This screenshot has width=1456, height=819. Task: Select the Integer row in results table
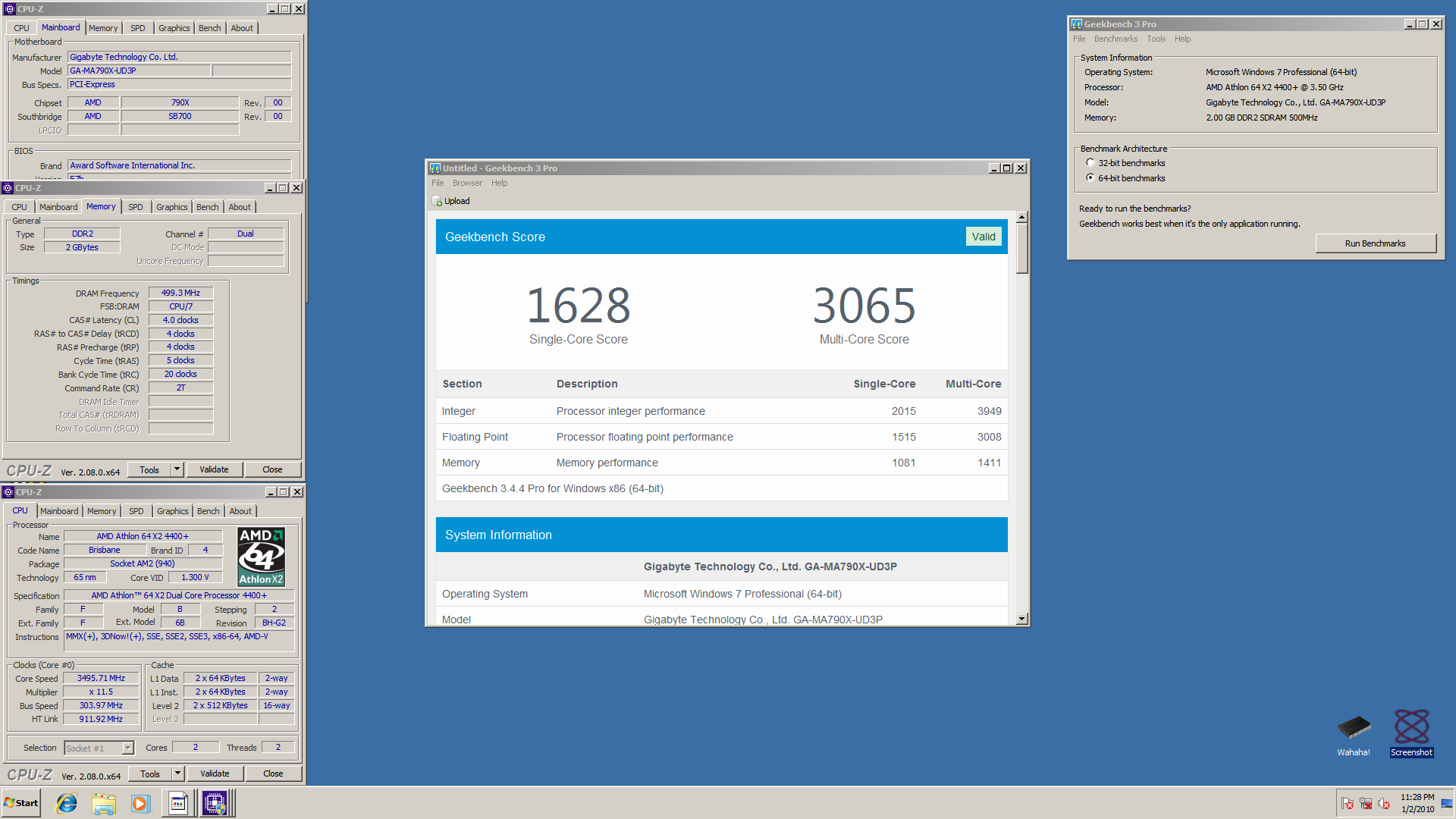click(x=721, y=411)
